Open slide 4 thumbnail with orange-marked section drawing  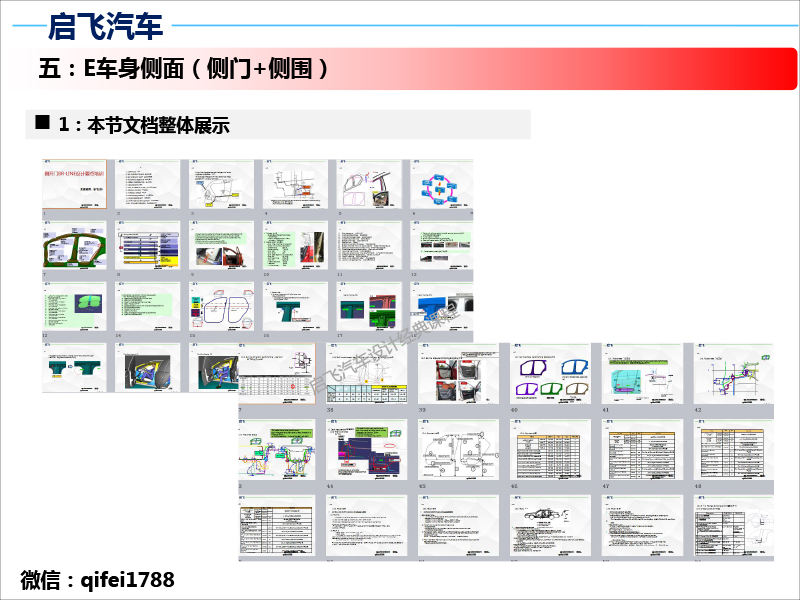[295, 184]
